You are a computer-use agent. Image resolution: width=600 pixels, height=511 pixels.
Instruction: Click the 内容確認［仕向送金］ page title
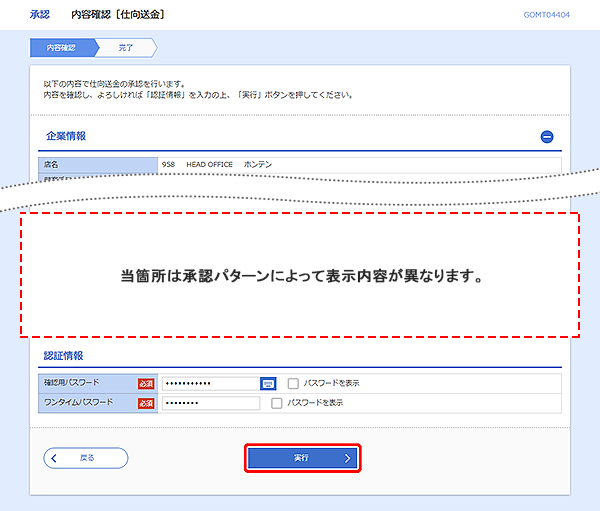click(118, 15)
